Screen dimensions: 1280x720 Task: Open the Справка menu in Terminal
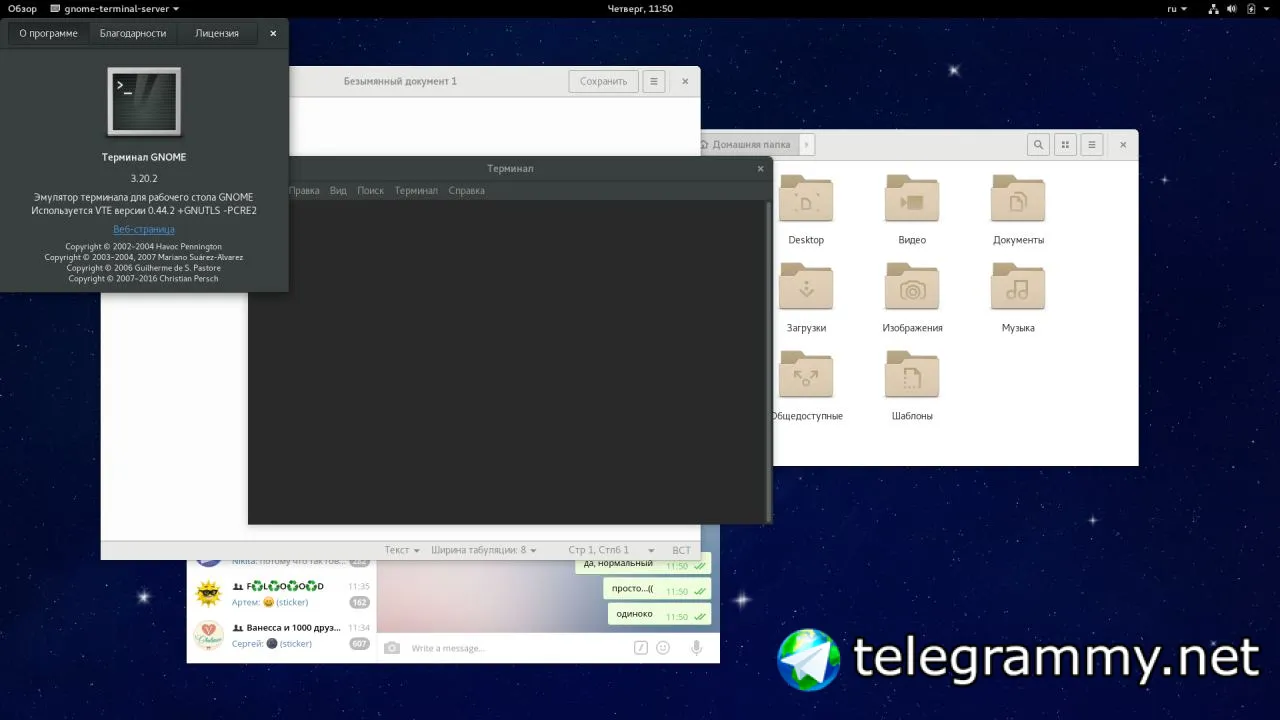(x=466, y=191)
